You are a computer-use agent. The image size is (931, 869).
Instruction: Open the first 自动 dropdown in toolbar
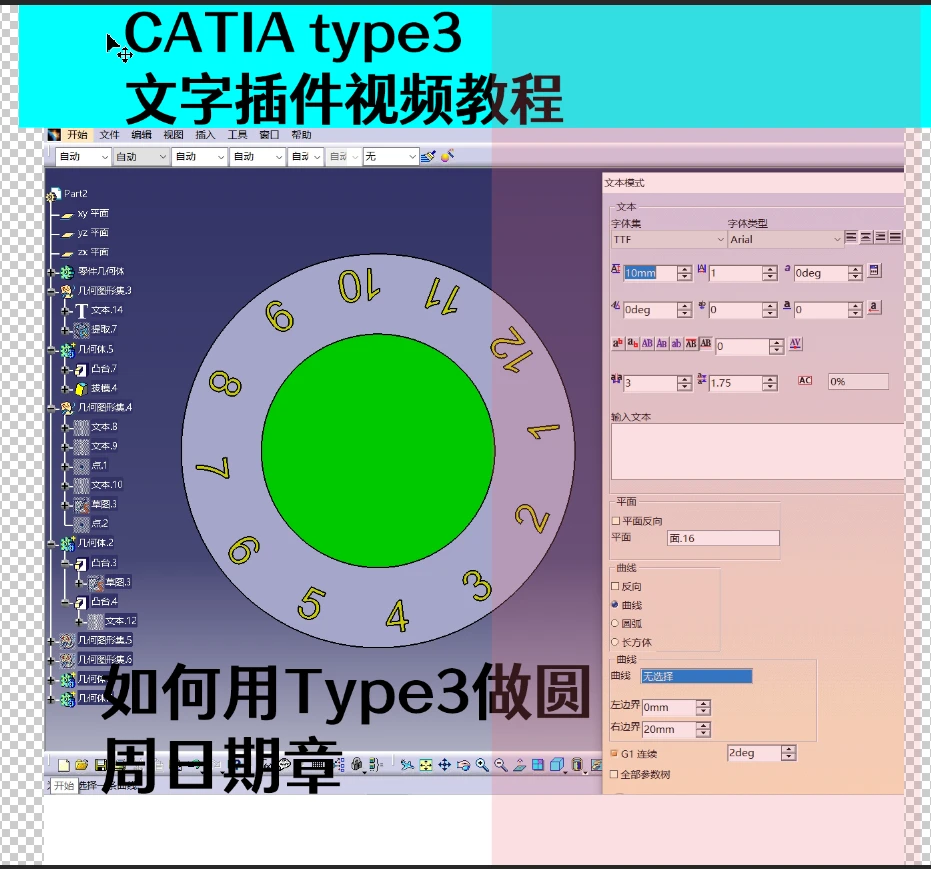83,157
